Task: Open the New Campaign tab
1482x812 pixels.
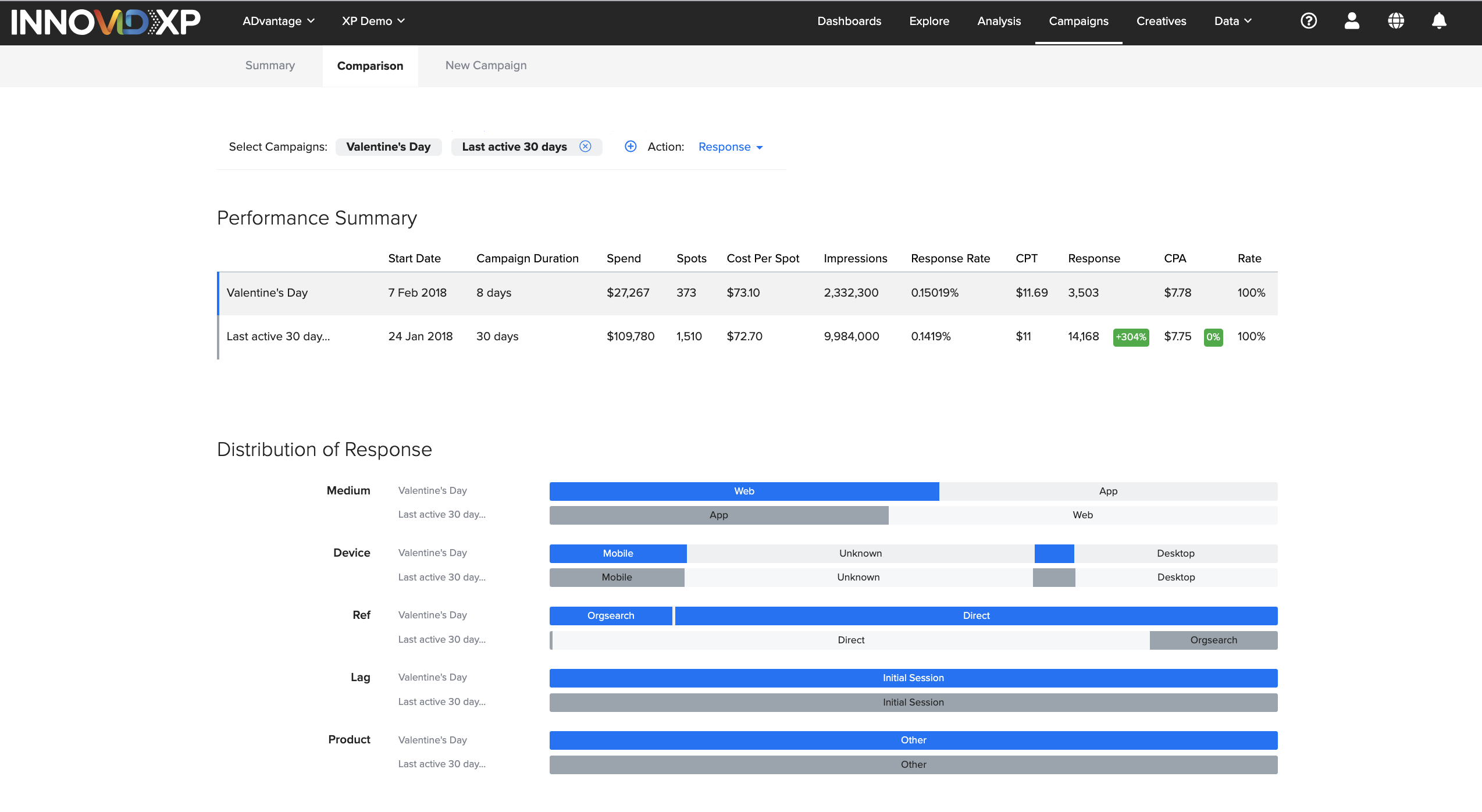Action: coord(486,66)
